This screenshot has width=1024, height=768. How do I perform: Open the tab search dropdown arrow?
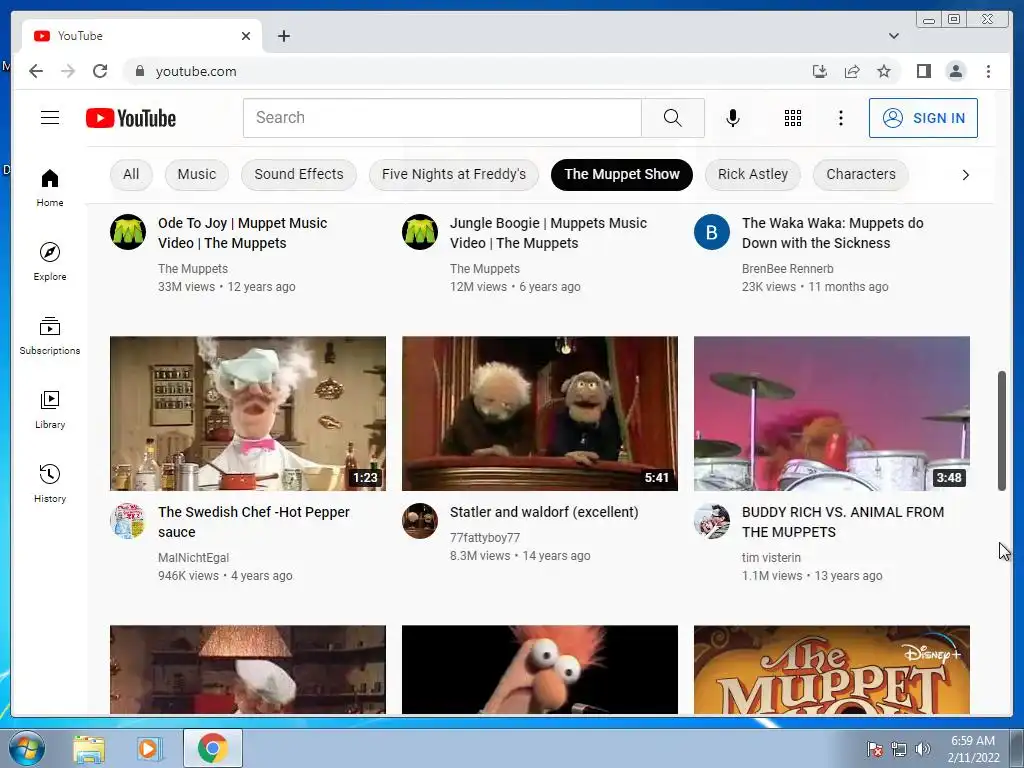893,36
